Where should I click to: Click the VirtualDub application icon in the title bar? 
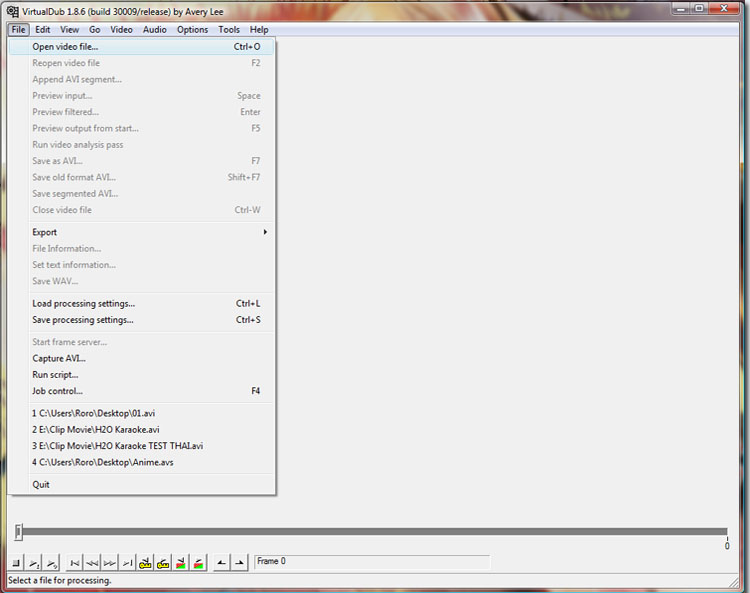[13, 11]
